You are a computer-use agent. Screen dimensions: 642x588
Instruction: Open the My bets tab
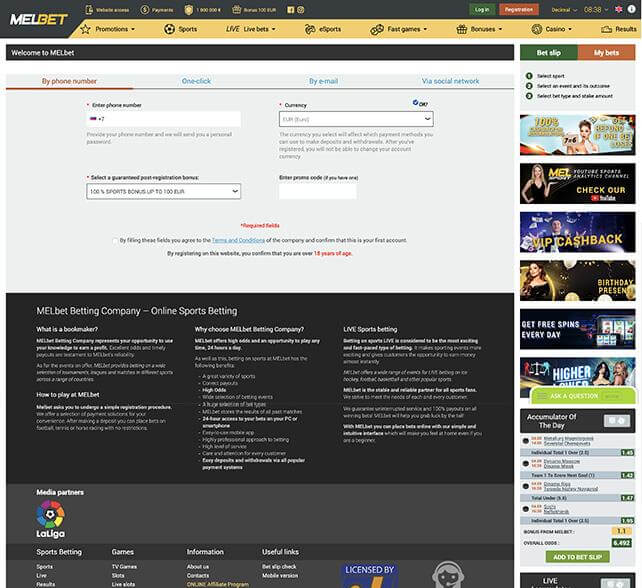tap(606, 52)
